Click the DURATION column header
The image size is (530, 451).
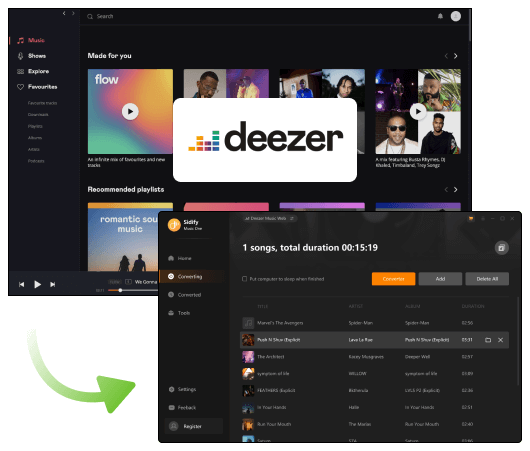tap(473, 306)
